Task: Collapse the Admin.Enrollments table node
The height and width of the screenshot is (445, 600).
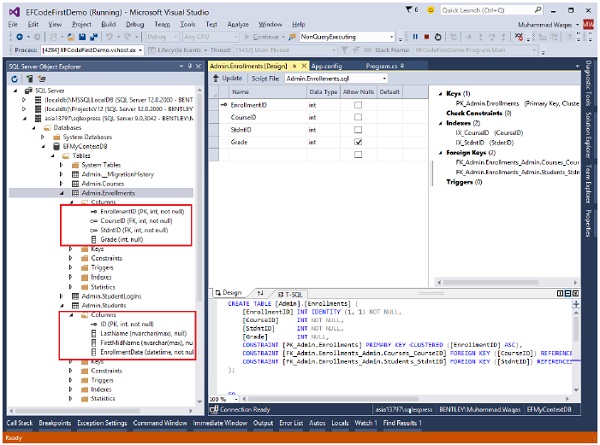Action: pos(61,193)
